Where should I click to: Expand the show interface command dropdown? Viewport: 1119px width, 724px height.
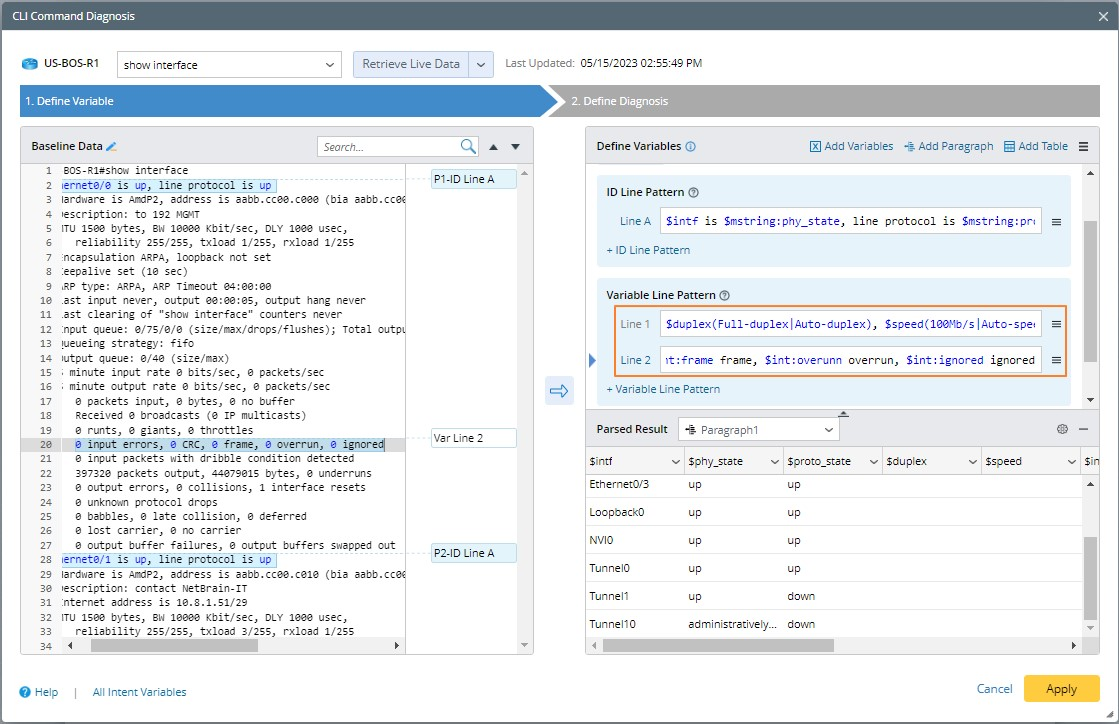[332, 65]
